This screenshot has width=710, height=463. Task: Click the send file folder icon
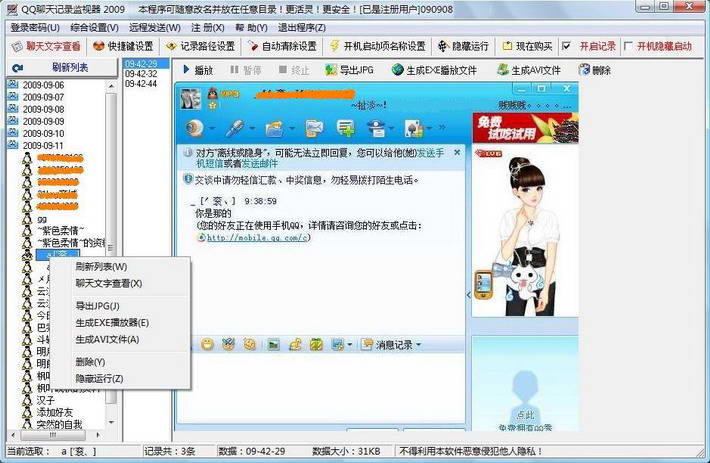coord(274,129)
